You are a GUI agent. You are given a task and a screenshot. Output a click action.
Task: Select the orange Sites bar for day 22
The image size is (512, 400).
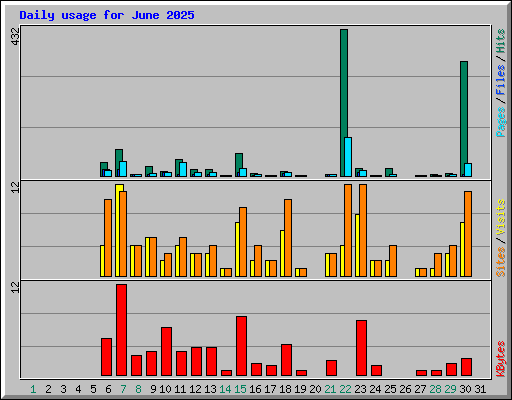click(x=348, y=230)
